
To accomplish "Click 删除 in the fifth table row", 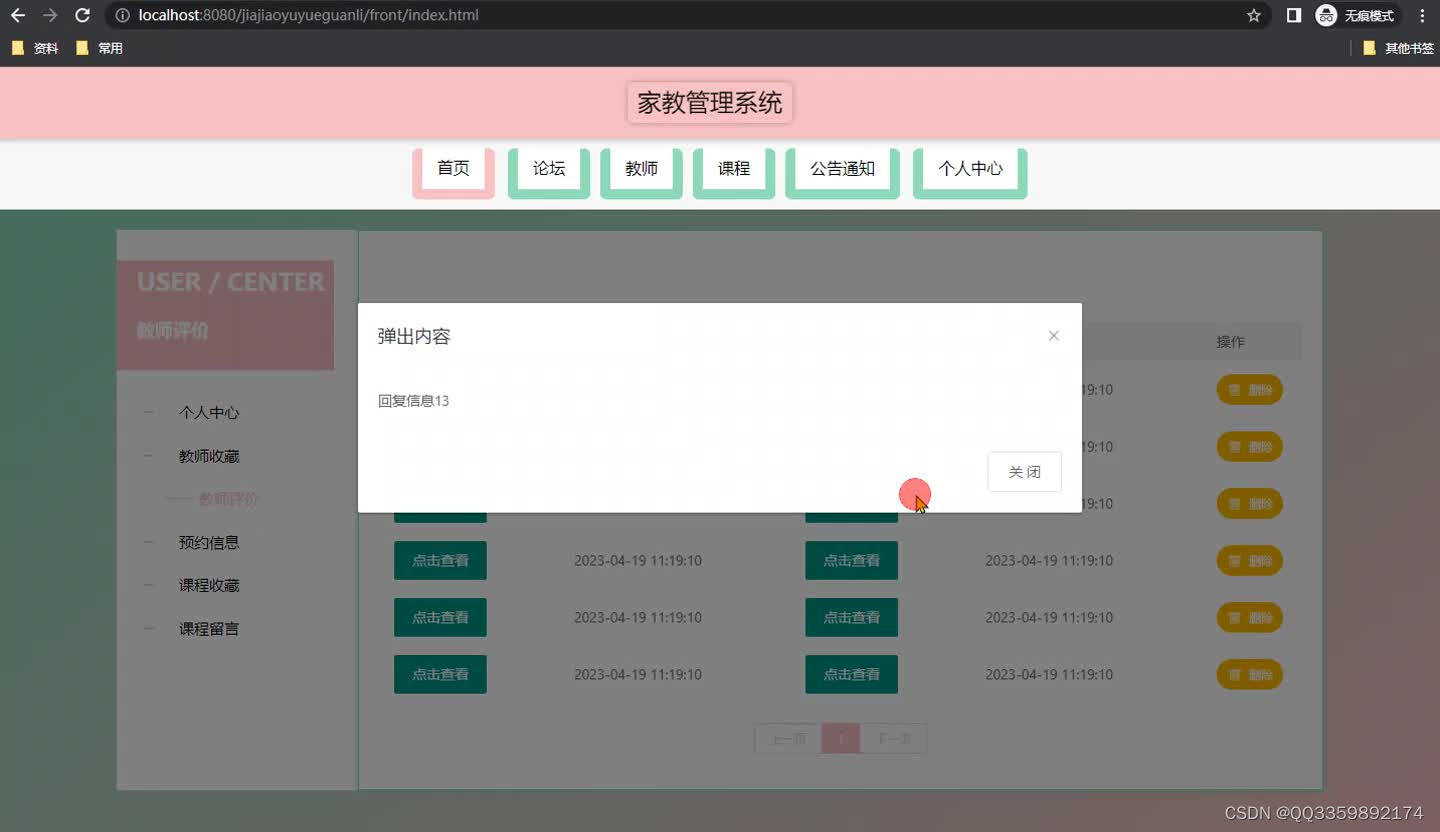I will tap(1249, 618).
